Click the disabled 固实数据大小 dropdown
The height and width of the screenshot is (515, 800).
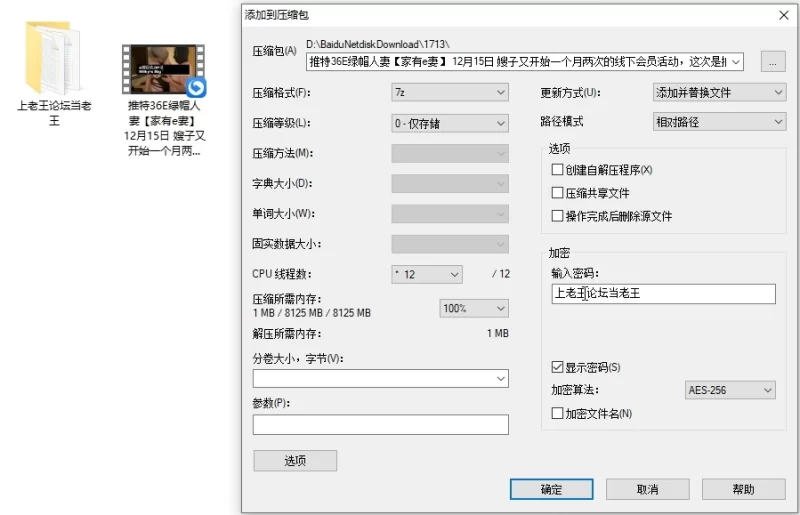tap(450, 244)
